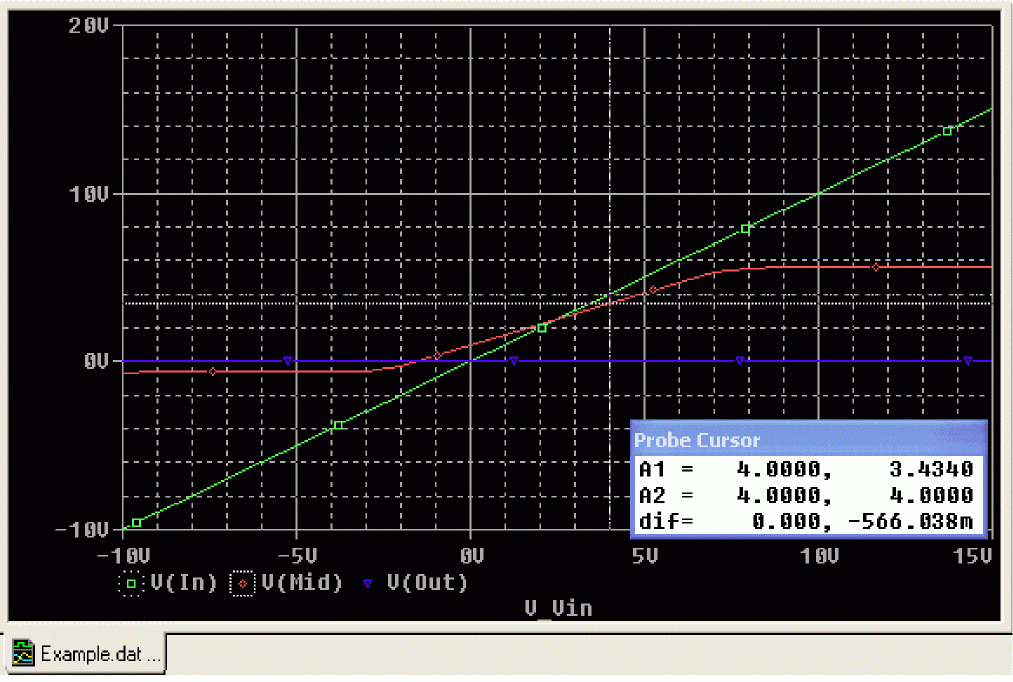The image size is (1013, 682).
Task: Click the V_Vin x-axis title
Action: [558, 608]
